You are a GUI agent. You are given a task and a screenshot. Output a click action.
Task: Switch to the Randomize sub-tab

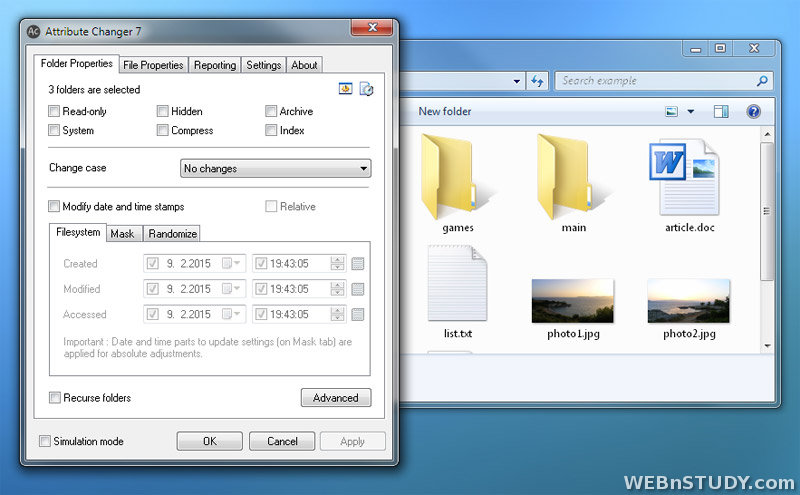pos(172,234)
